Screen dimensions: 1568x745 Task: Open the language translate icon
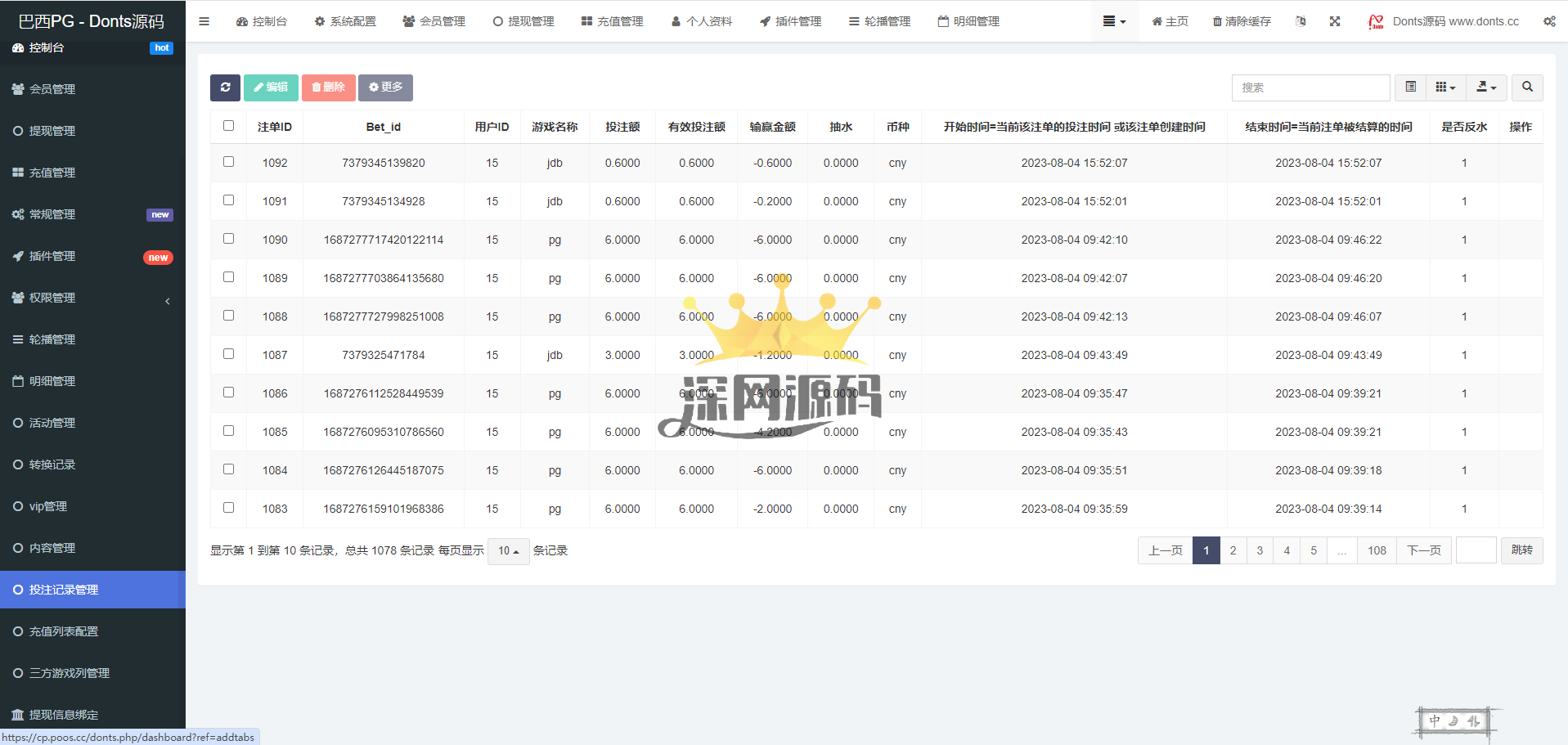[x=1301, y=21]
